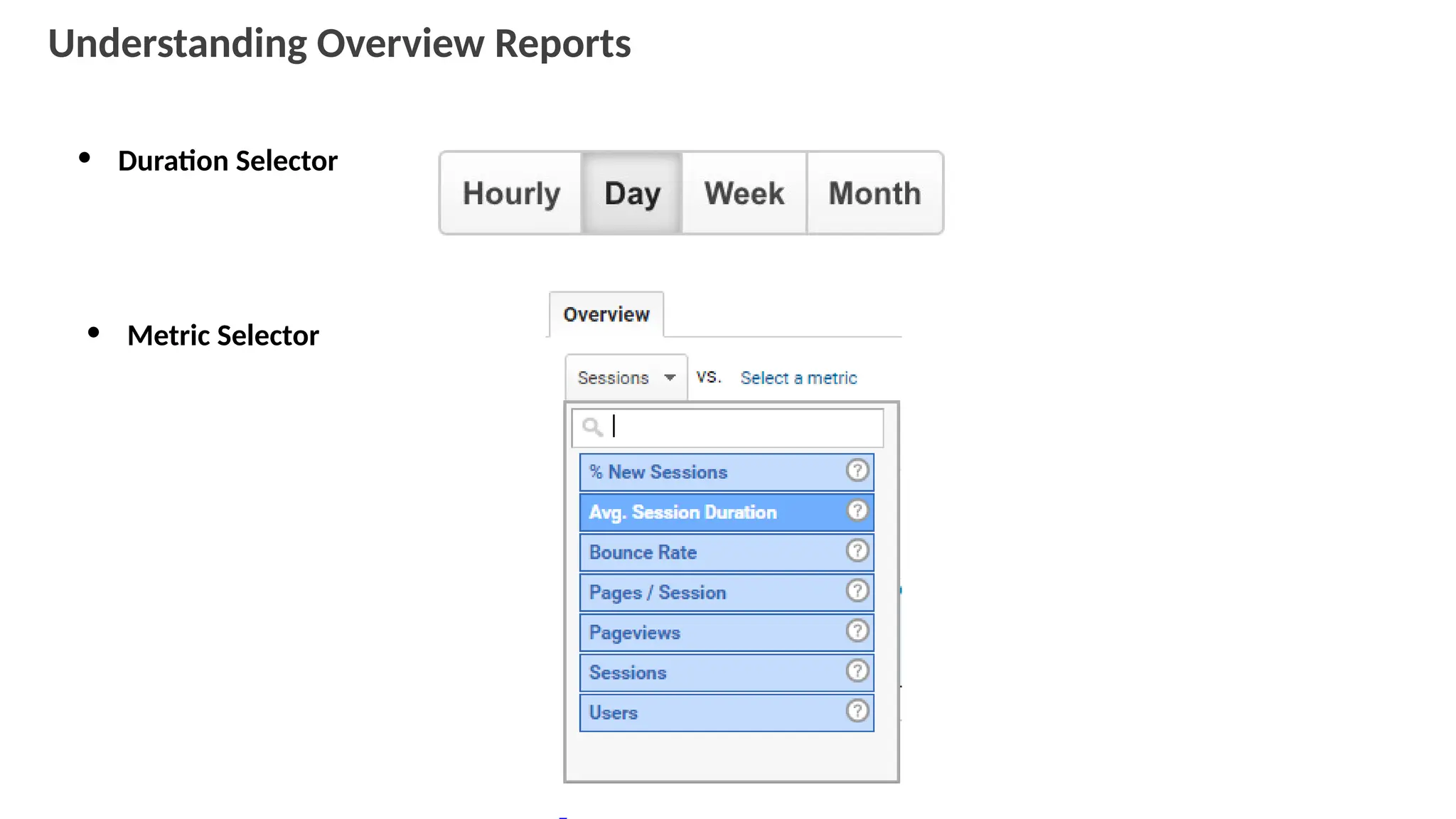
Task: Switch duration to Week
Action: (x=744, y=193)
